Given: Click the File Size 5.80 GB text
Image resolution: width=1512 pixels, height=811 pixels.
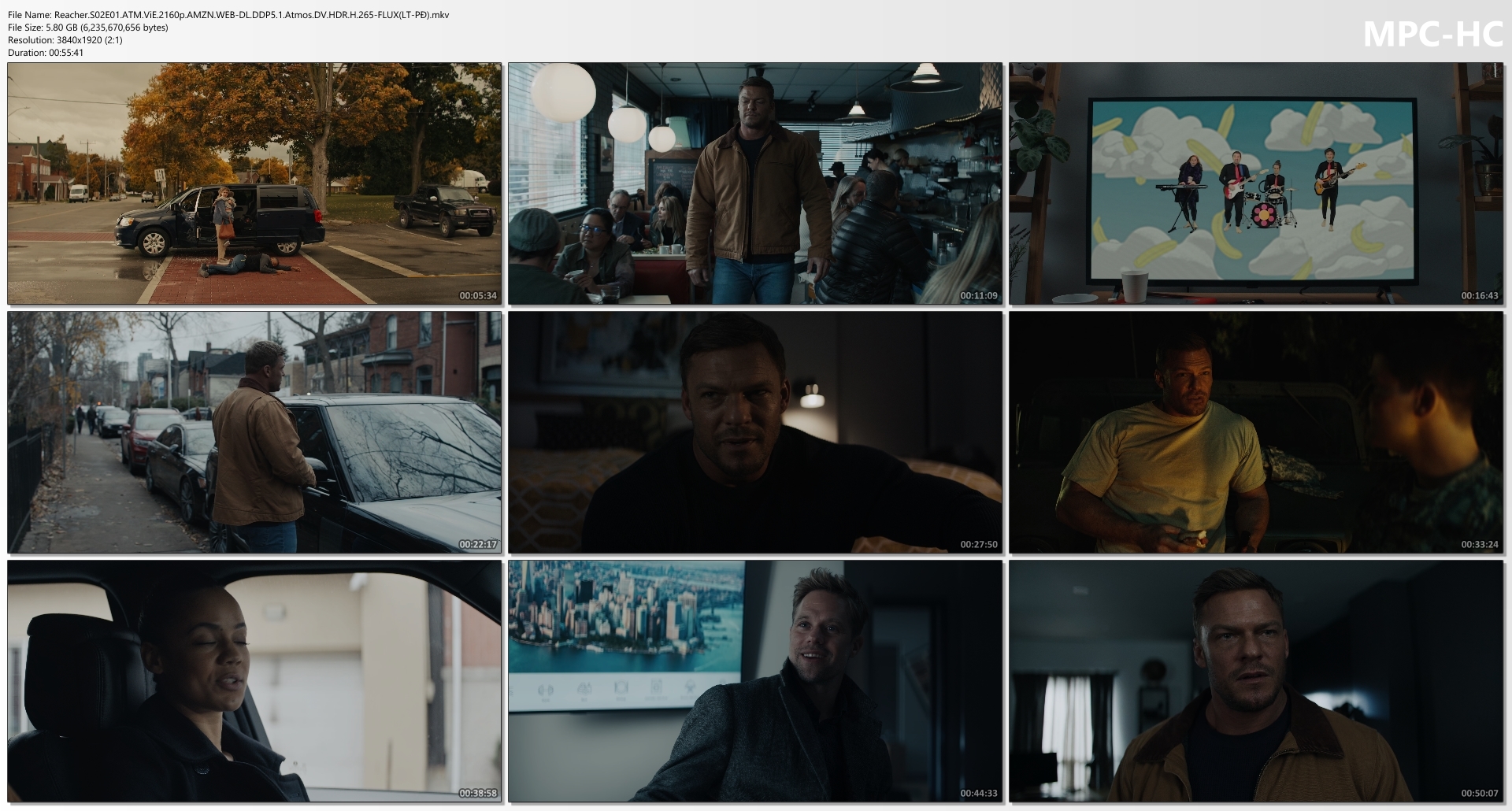Looking at the screenshot, I should point(87,28).
